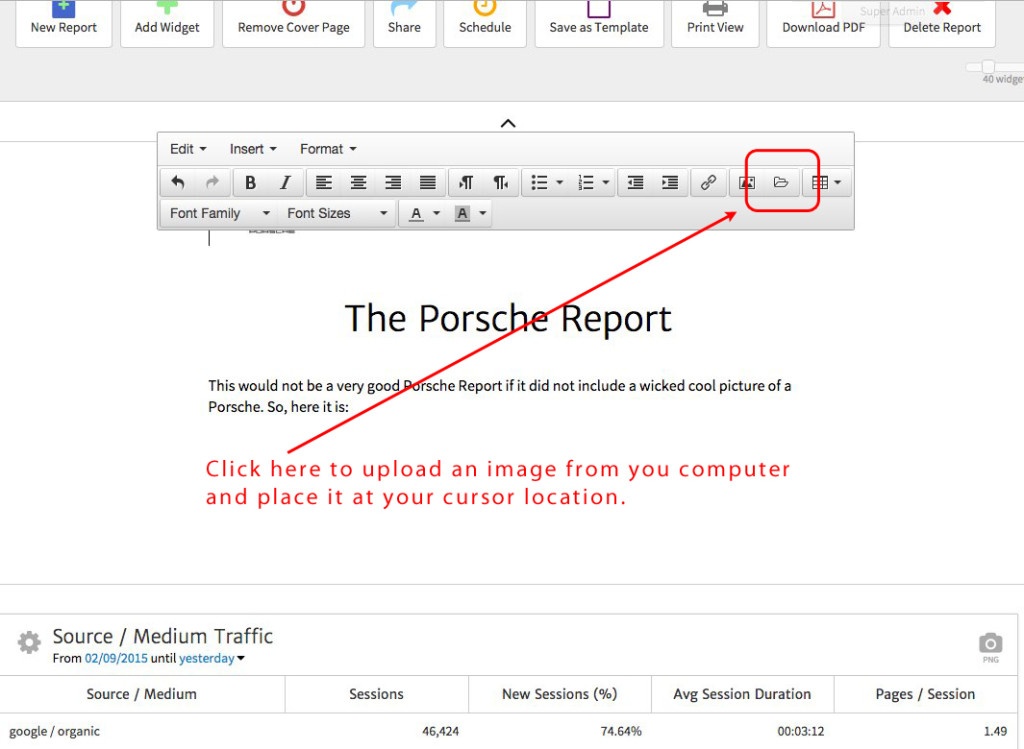
Task: Expand the table insert dropdown arrow
Action: click(836, 182)
